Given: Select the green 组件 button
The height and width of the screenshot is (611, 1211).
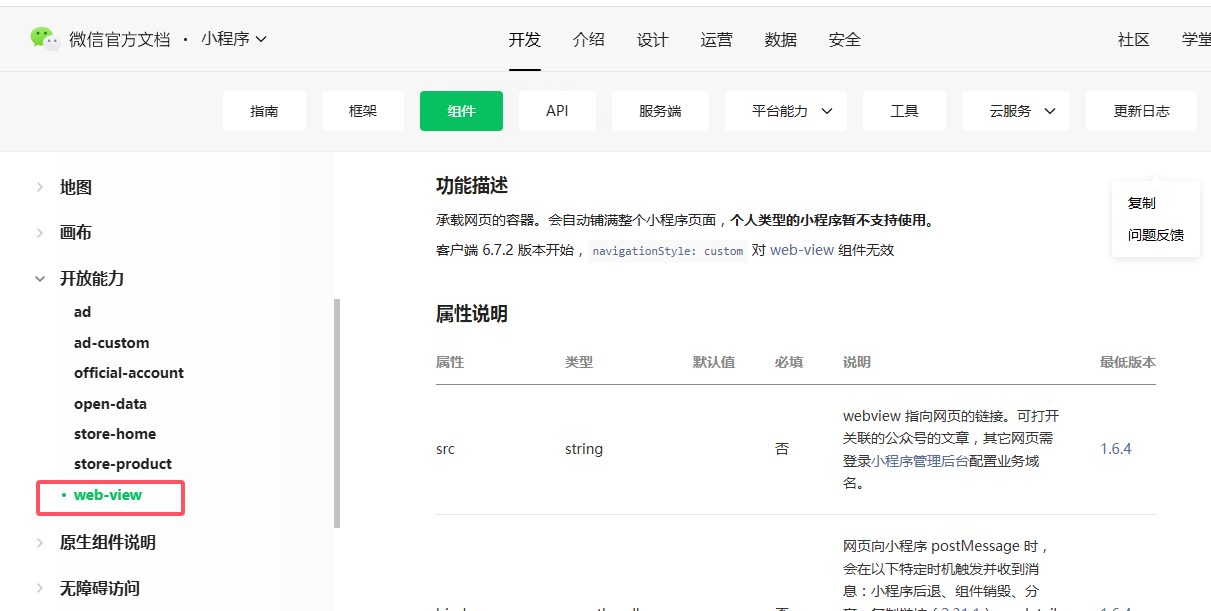Looking at the screenshot, I should point(461,111).
